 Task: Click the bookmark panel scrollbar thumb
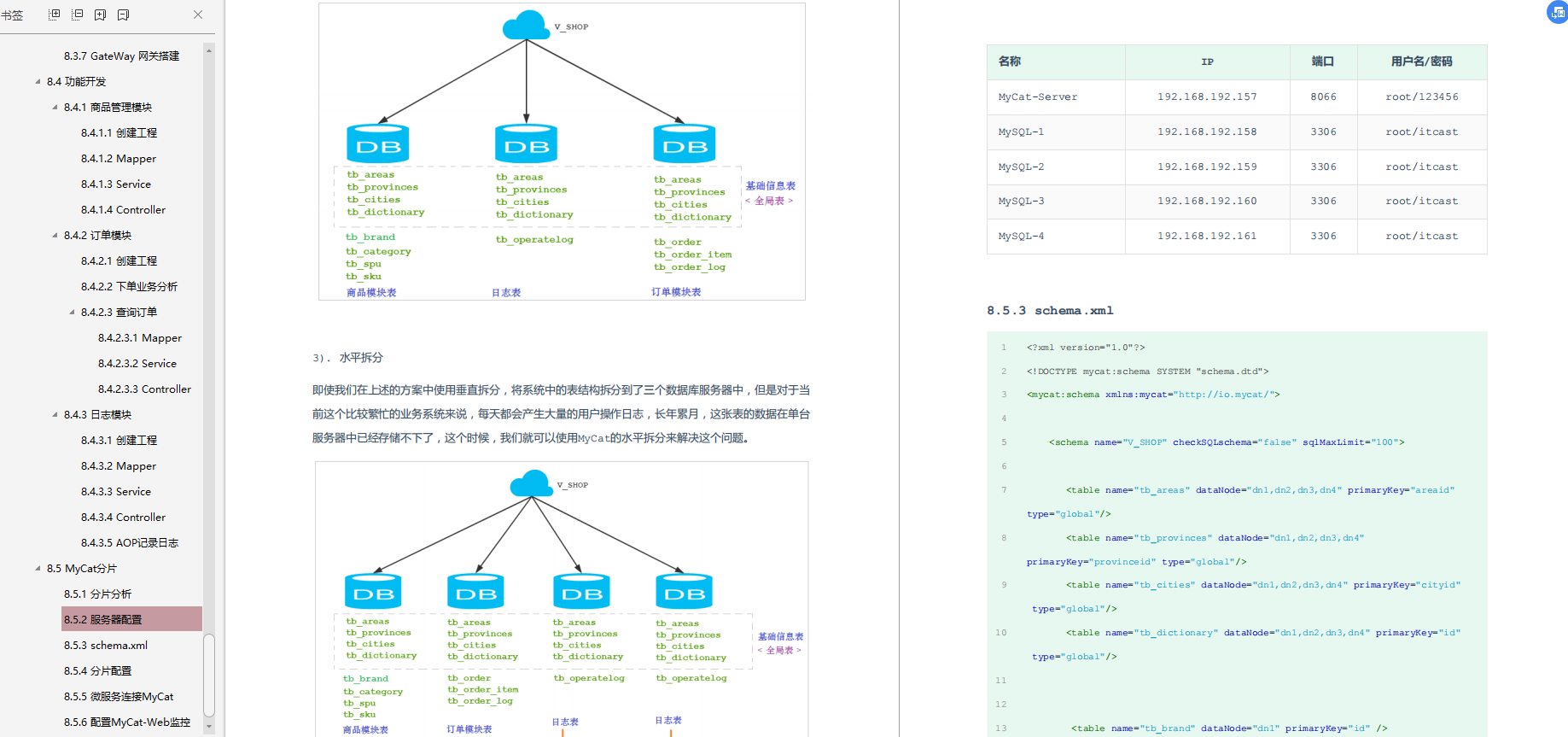[x=209, y=675]
